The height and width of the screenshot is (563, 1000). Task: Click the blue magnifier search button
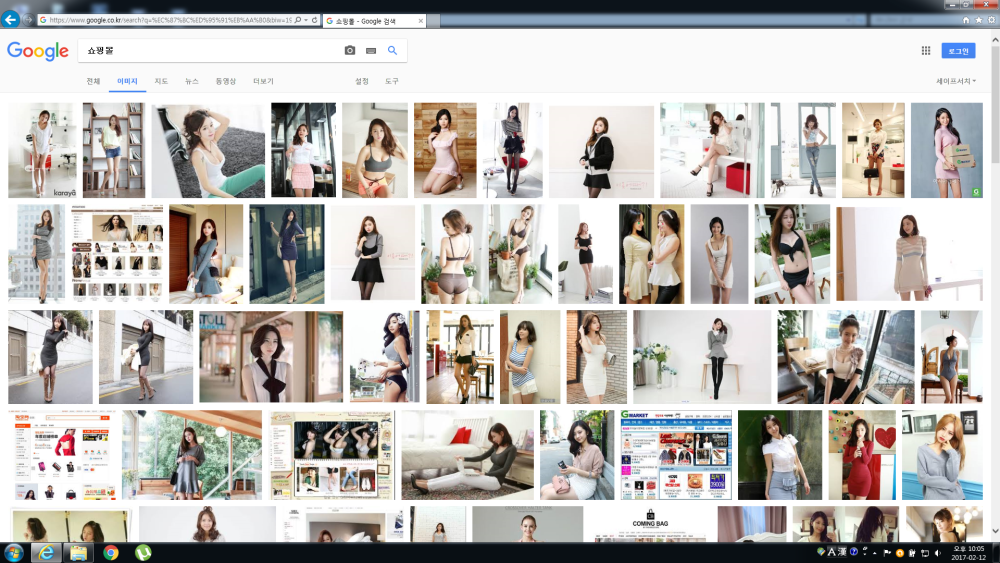click(x=392, y=50)
